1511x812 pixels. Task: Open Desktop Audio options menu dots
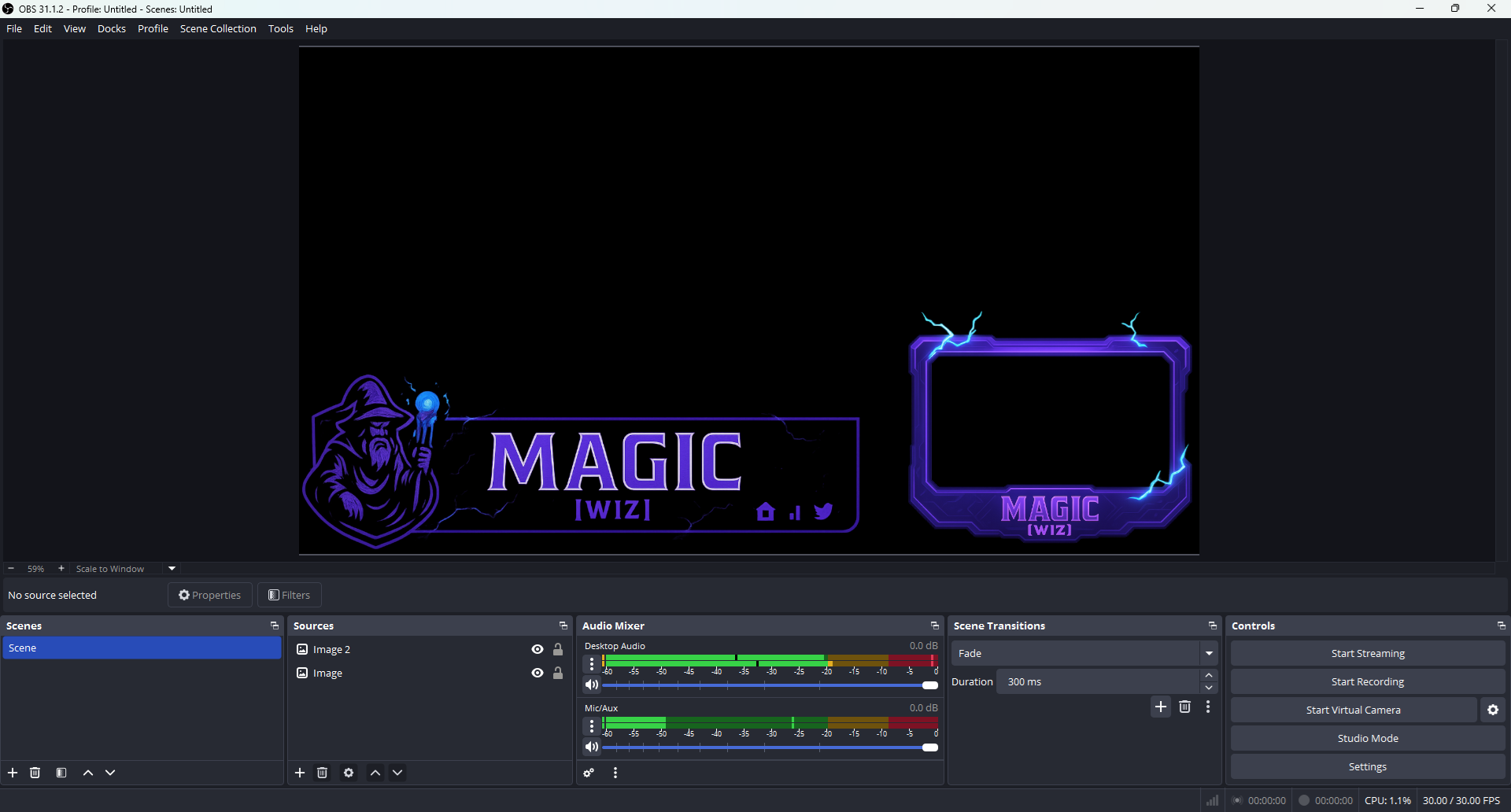click(x=592, y=665)
